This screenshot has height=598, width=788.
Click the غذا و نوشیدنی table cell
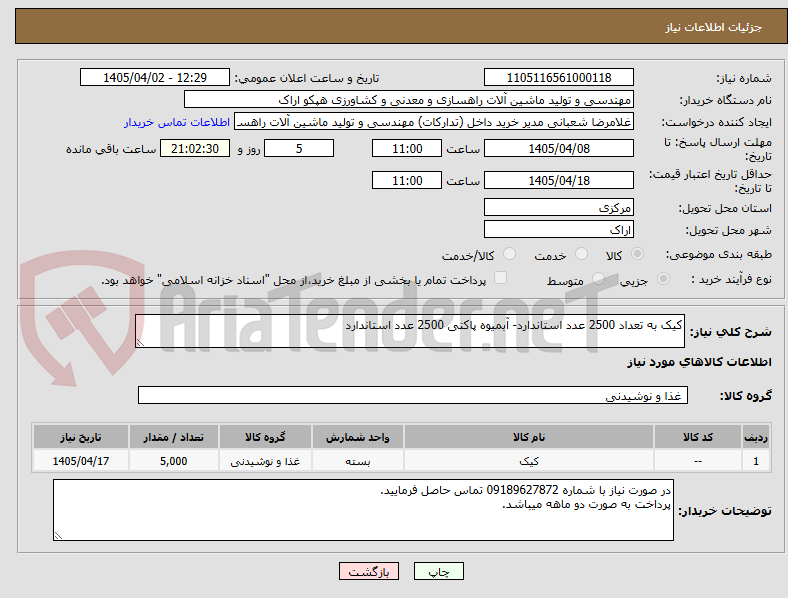[x=265, y=460]
